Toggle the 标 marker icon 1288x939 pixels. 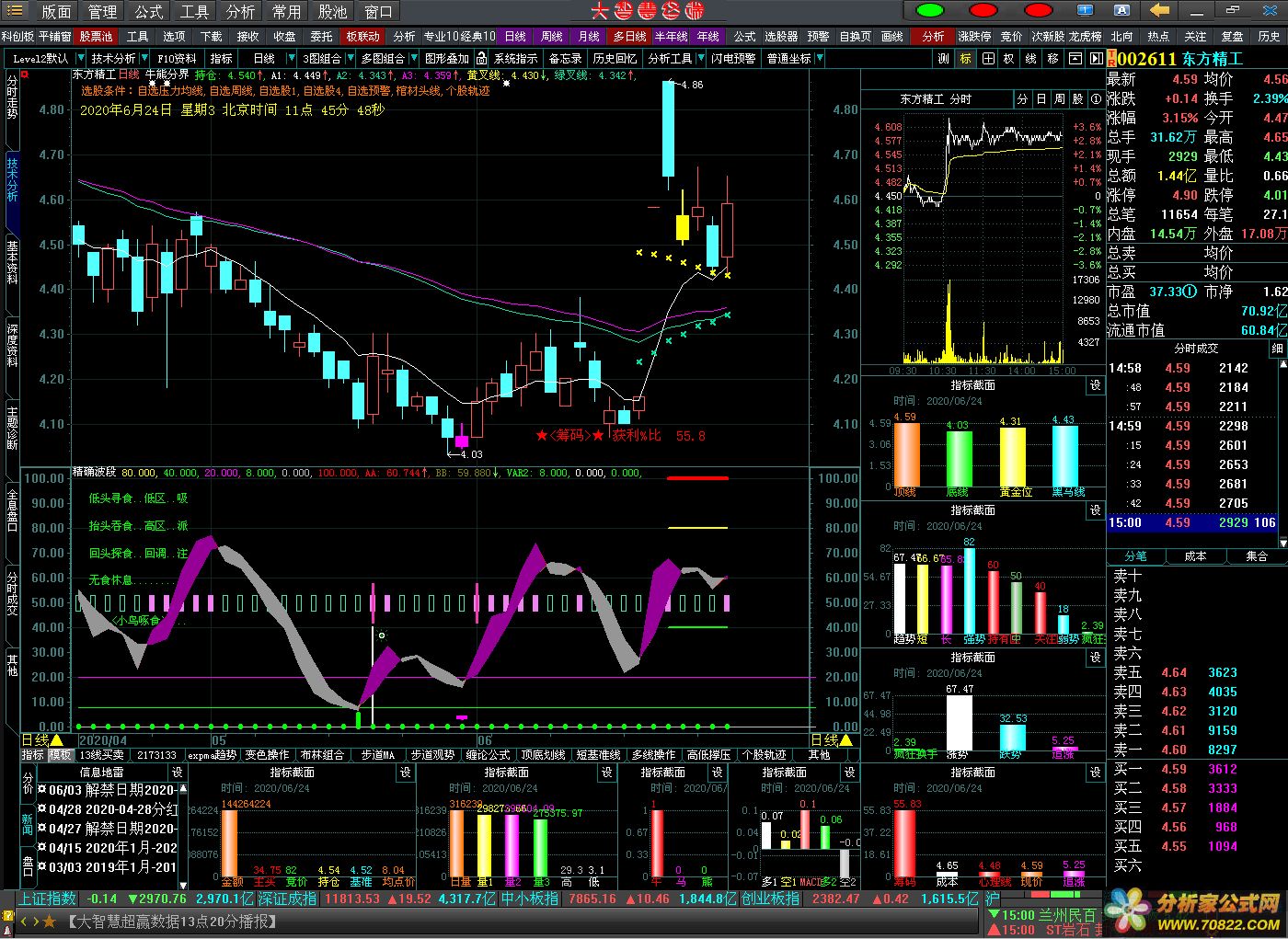pyautogui.click(x=966, y=58)
